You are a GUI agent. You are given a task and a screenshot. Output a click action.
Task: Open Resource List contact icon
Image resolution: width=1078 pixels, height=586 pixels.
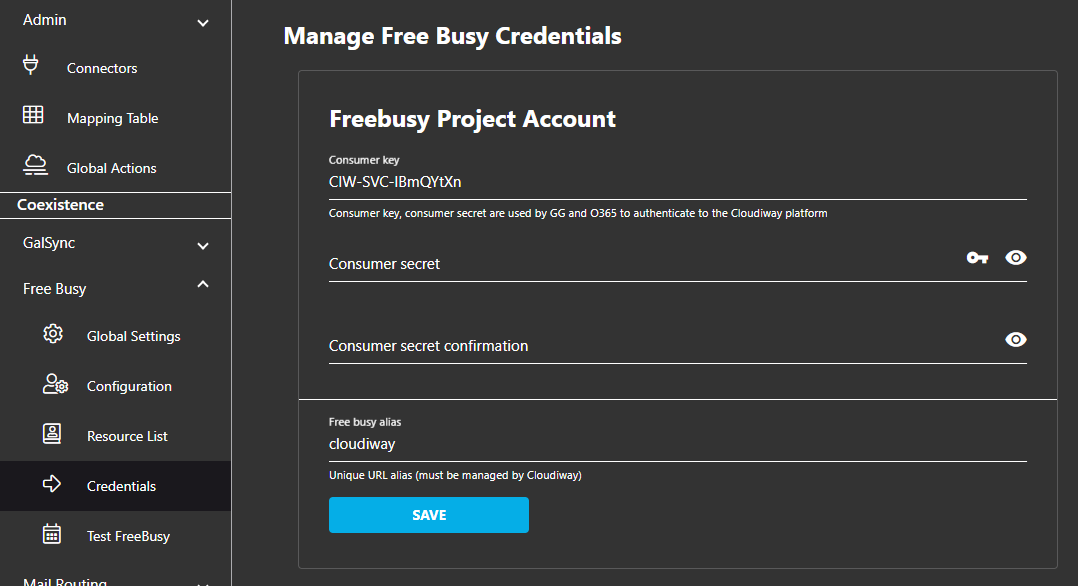(53, 433)
